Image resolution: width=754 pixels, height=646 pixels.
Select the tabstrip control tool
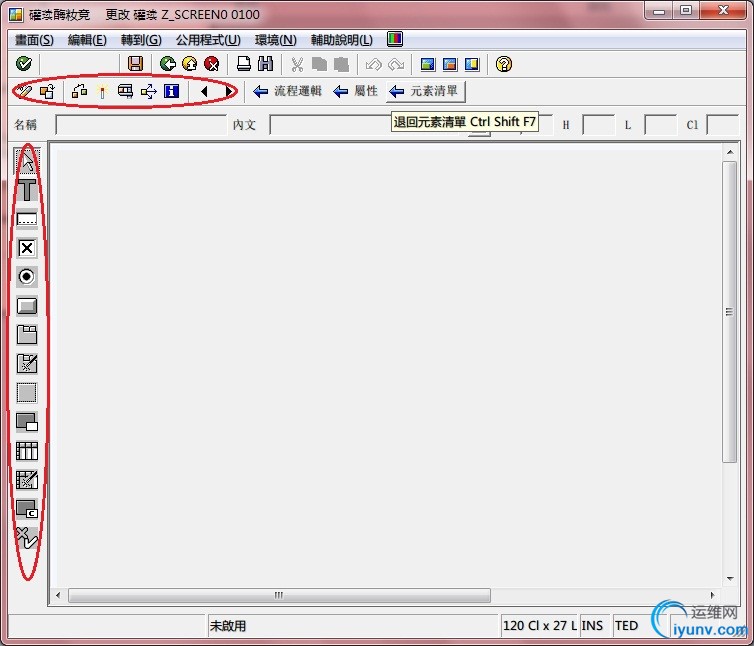(x=26, y=335)
